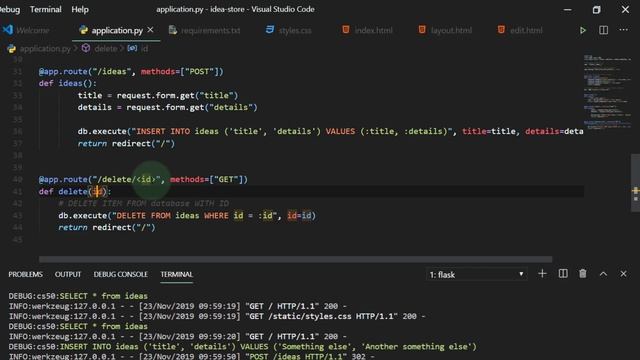640x360 pixels.
Task: Open editor More Actions ellipsis
Action: click(x=623, y=30)
